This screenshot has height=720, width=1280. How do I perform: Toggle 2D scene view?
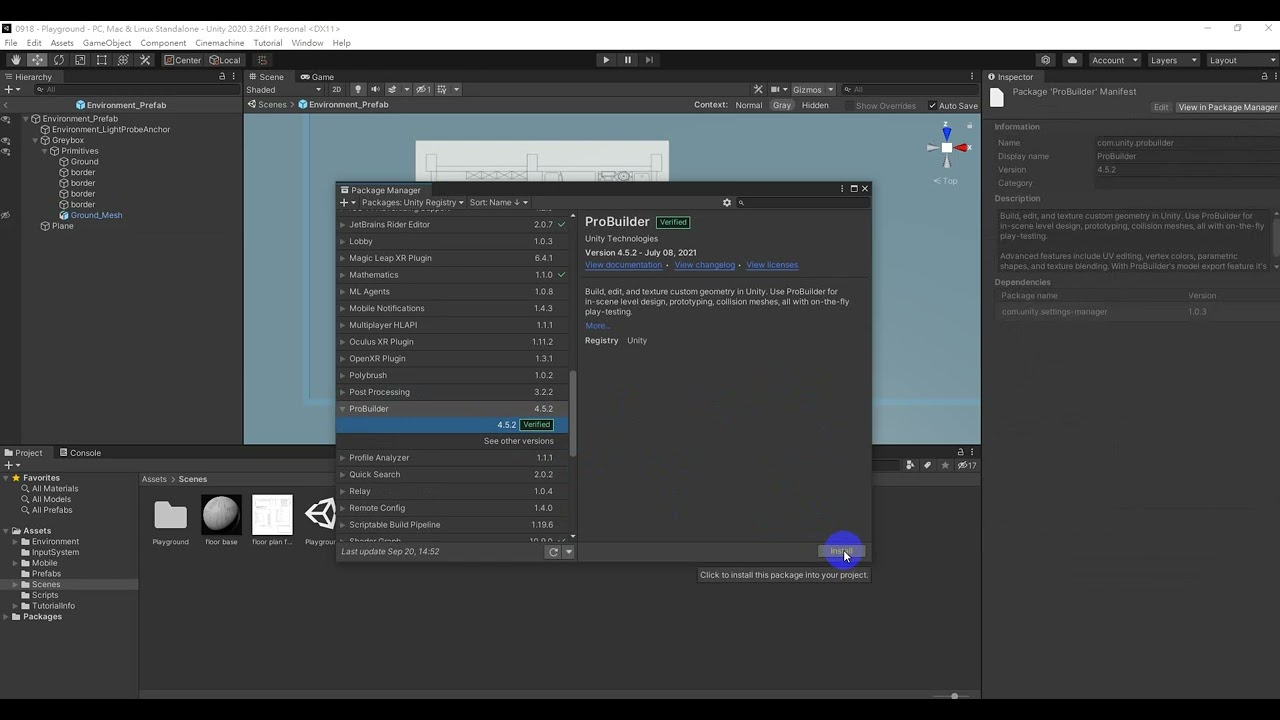(x=336, y=89)
